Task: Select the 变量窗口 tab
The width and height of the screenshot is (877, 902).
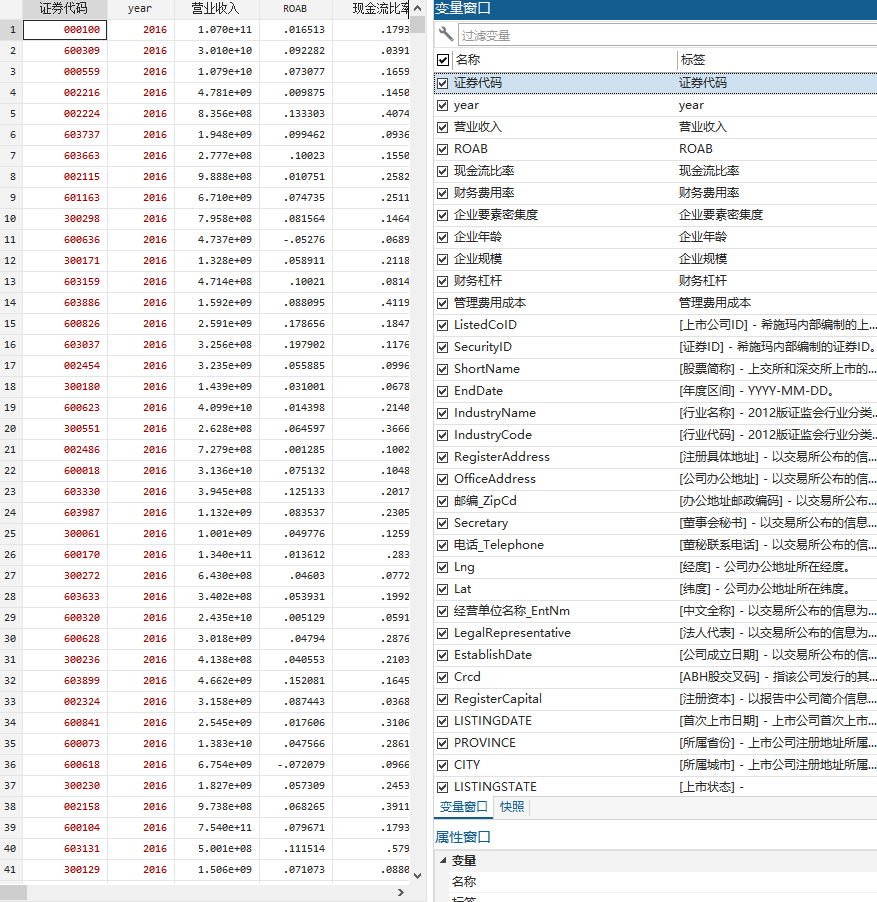Action: 464,807
